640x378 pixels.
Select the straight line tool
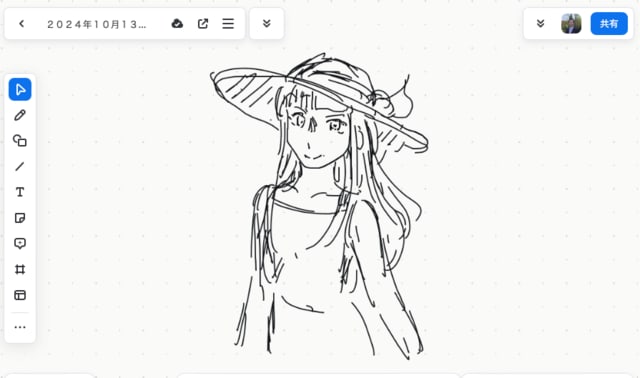tap(20, 167)
